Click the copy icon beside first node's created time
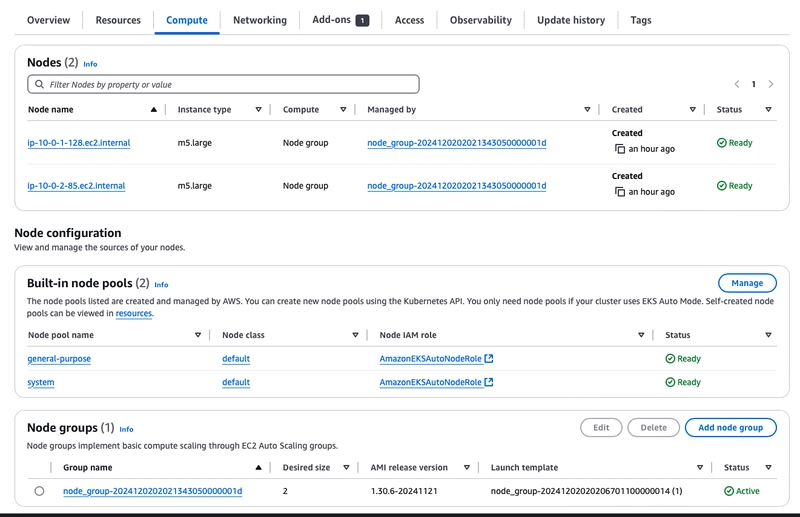The width and height of the screenshot is (800, 517). [x=620, y=149]
